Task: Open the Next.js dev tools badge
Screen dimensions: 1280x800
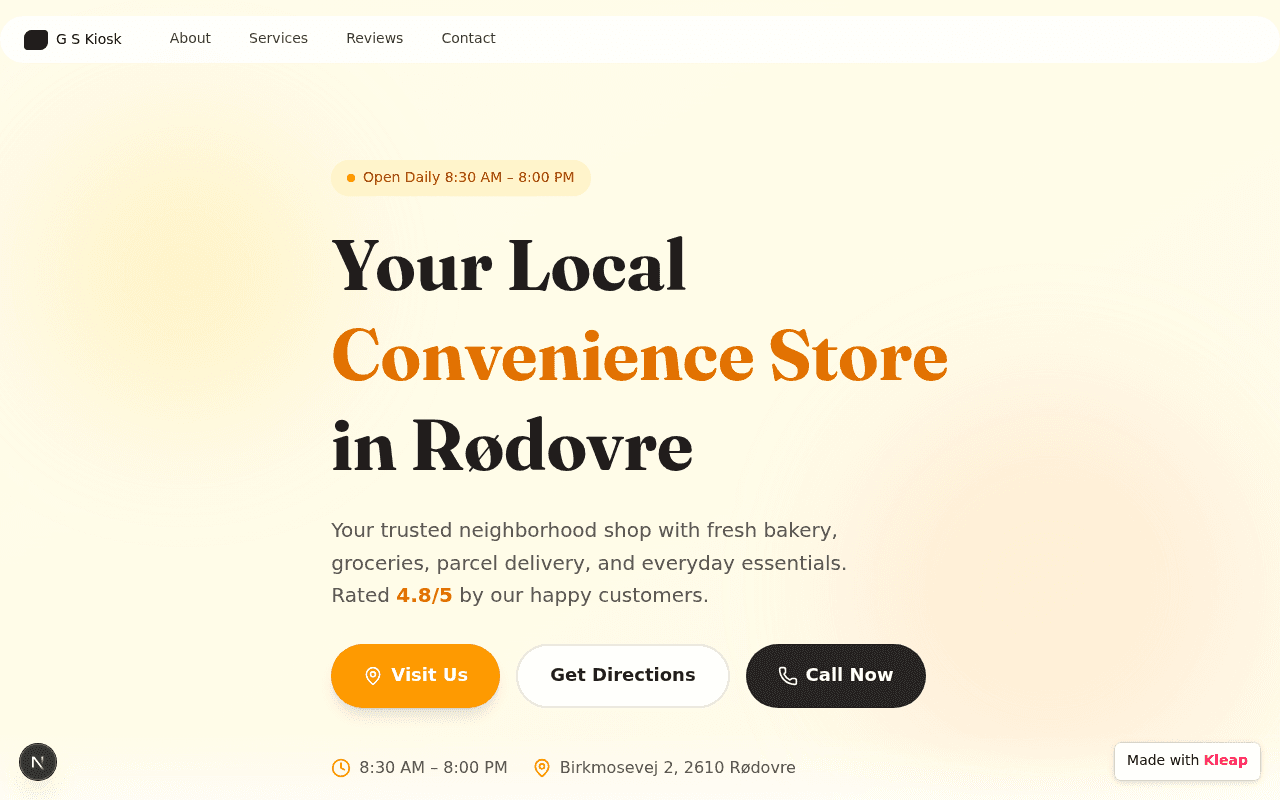Action: tap(38, 762)
